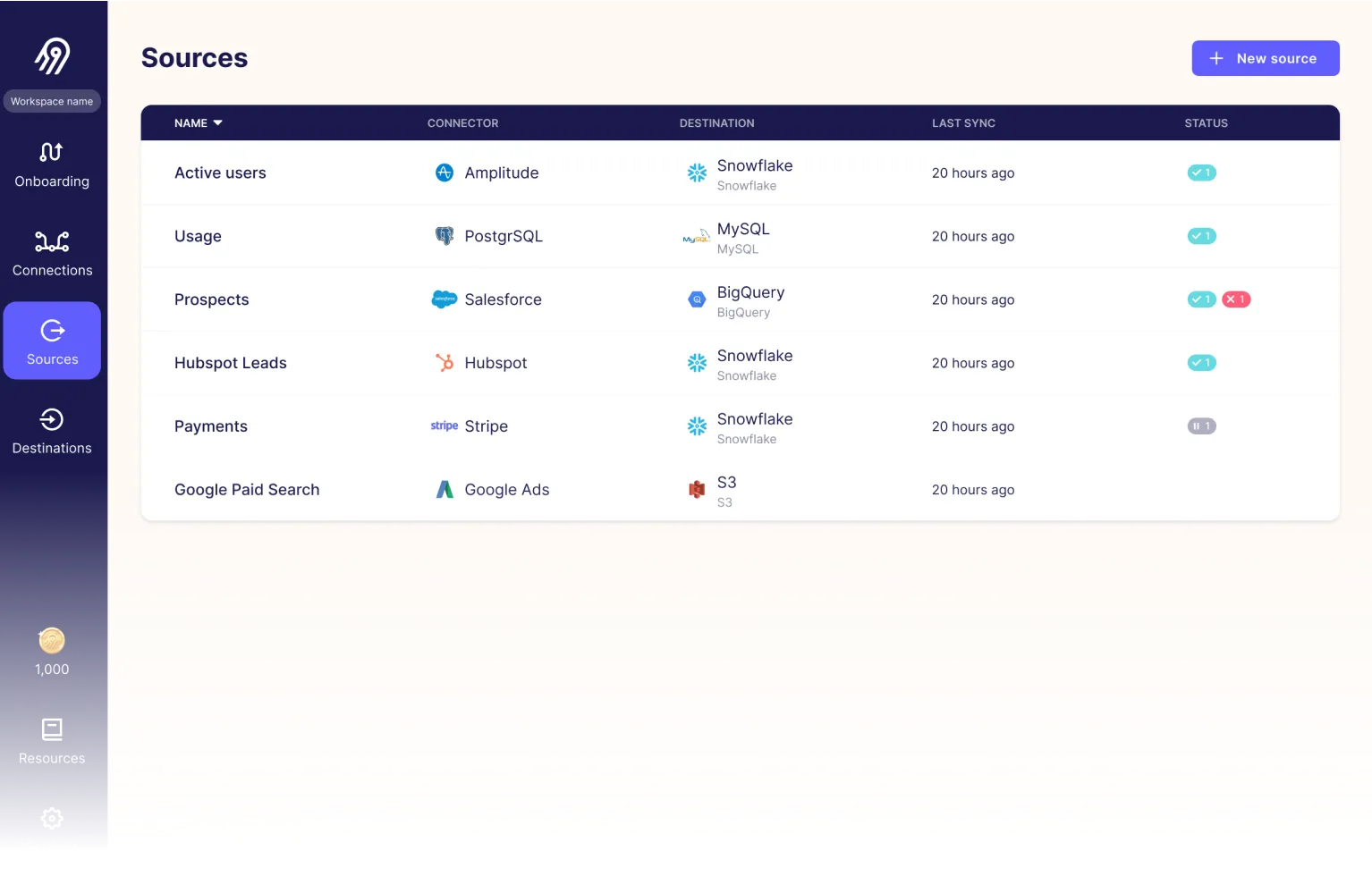
Task: Click the Hubspot connector icon
Action: [445, 363]
